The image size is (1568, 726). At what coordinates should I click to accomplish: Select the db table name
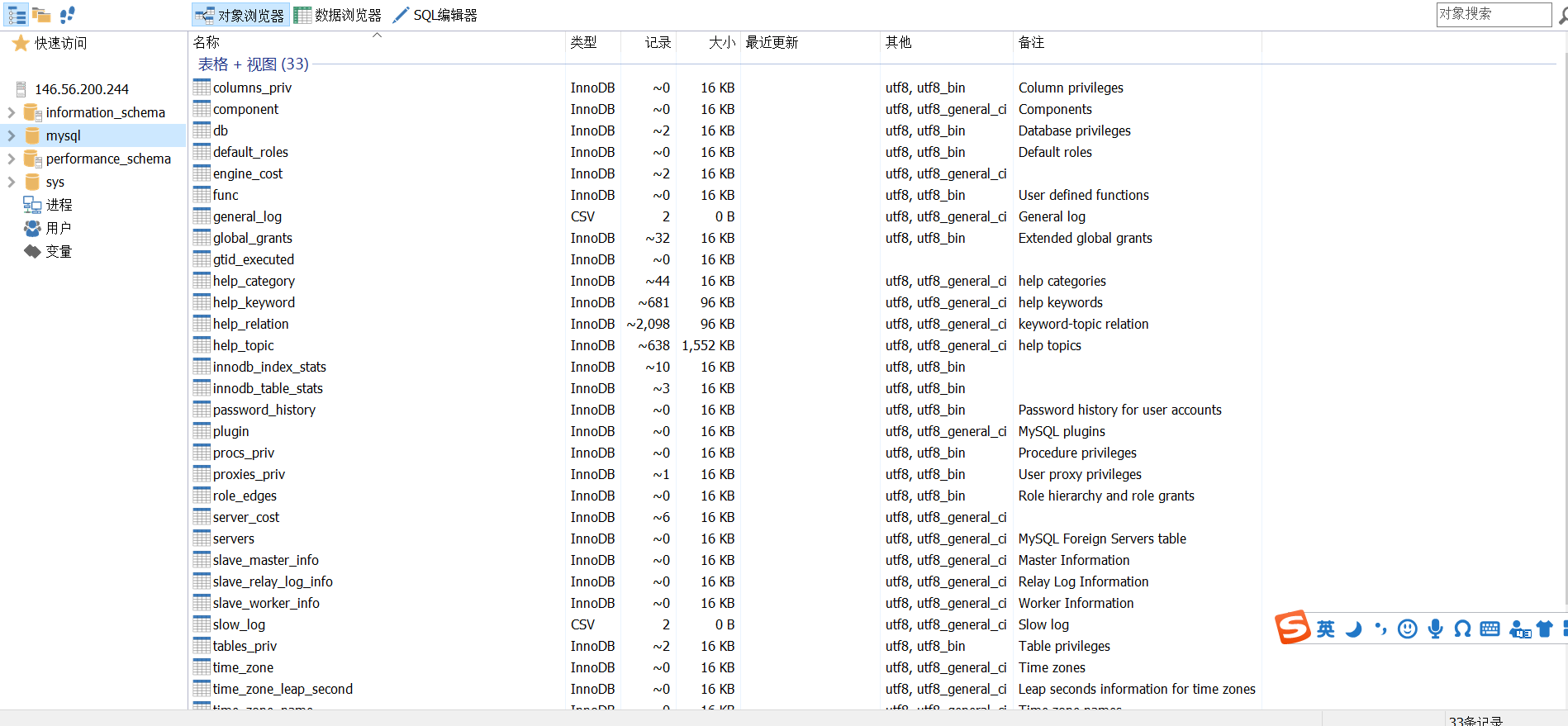(221, 130)
